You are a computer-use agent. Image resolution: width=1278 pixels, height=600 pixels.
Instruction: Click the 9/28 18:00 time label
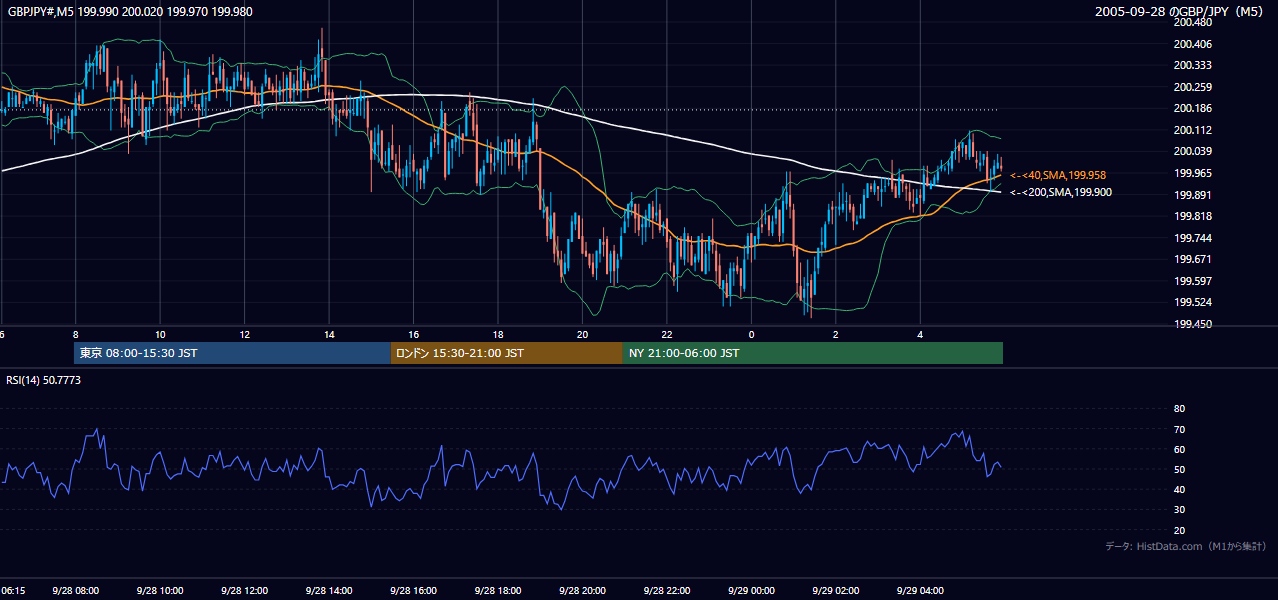498,591
